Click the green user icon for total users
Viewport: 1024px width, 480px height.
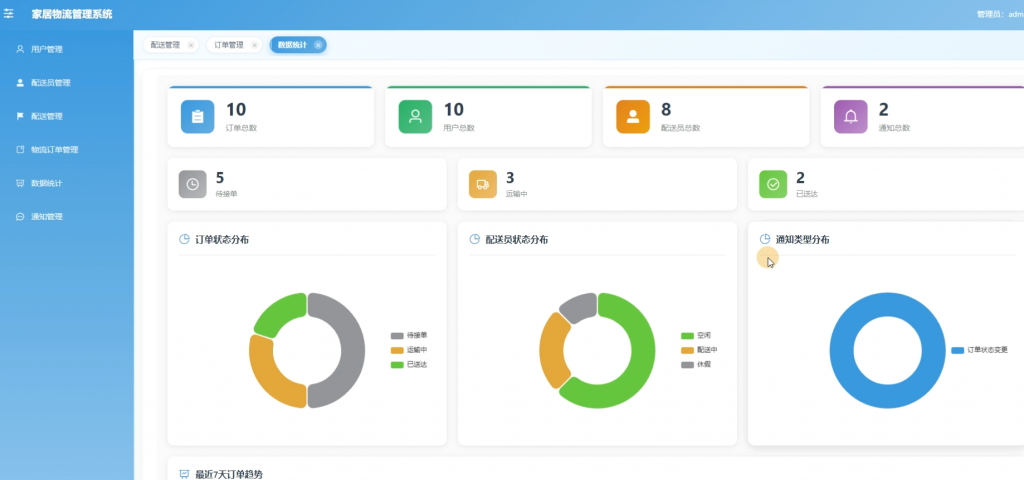(x=415, y=117)
